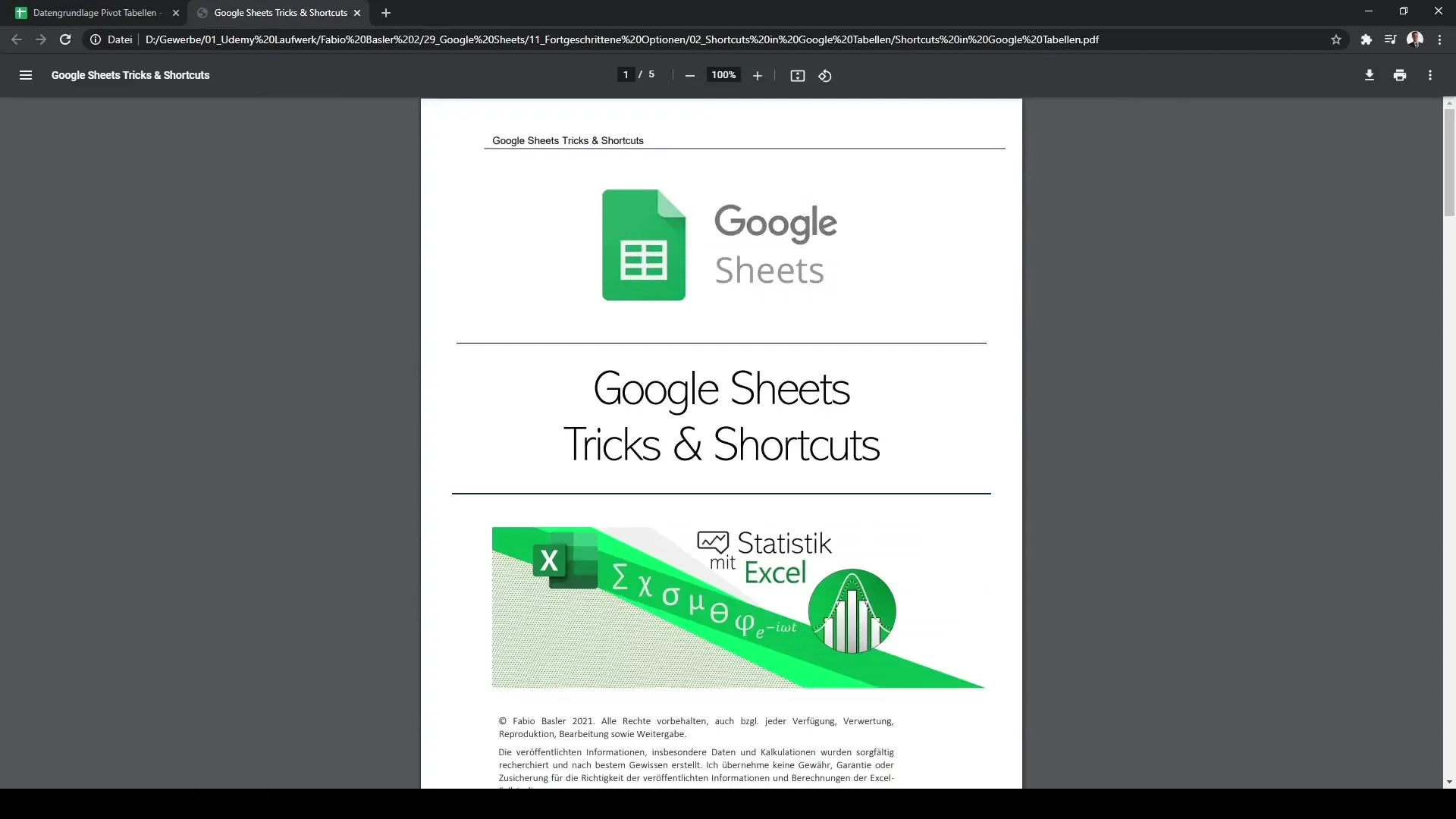Click the zoom out minus button
1456x819 pixels.
coord(691,76)
